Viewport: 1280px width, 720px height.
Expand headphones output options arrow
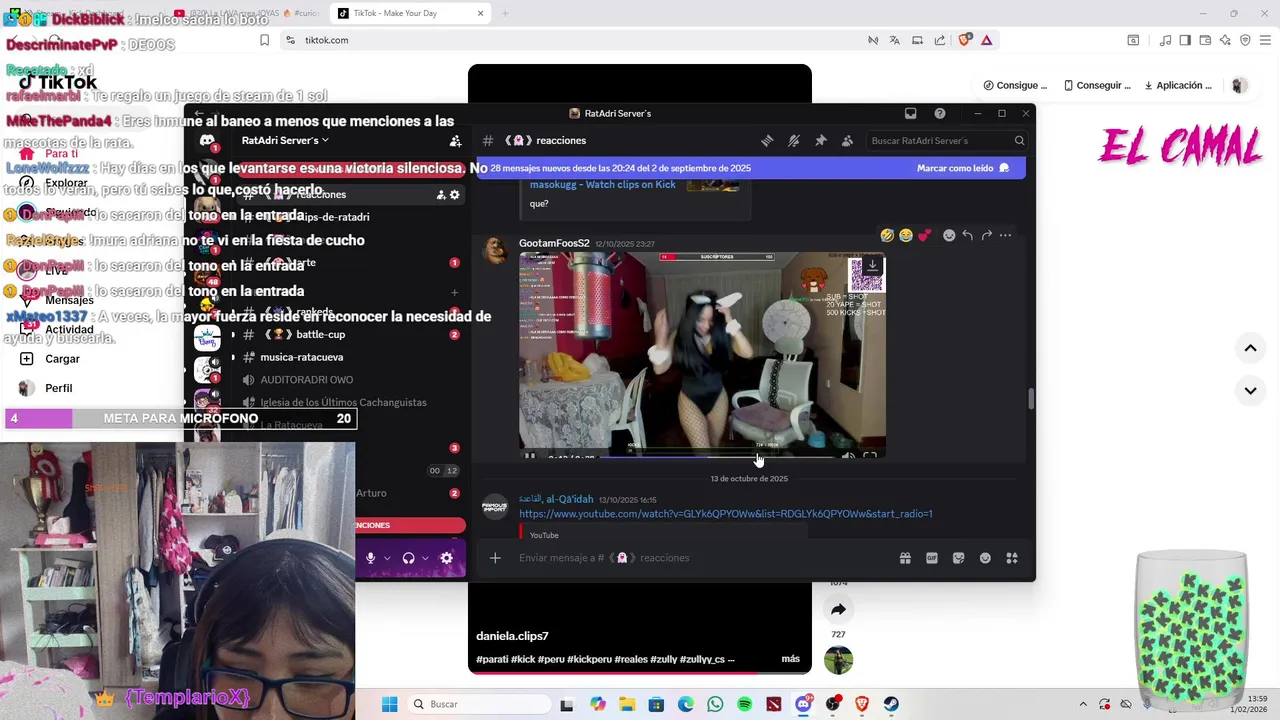(x=425, y=558)
